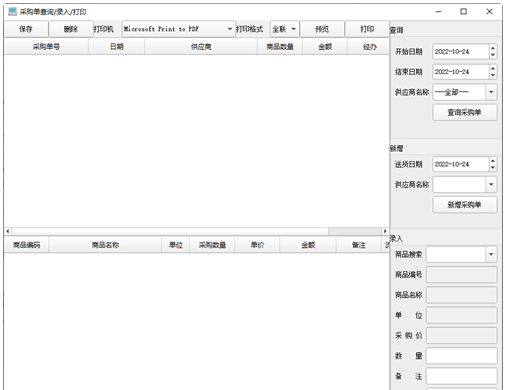Click the 供应商 column header
The width and height of the screenshot is (506, 390).
[201, 47]
